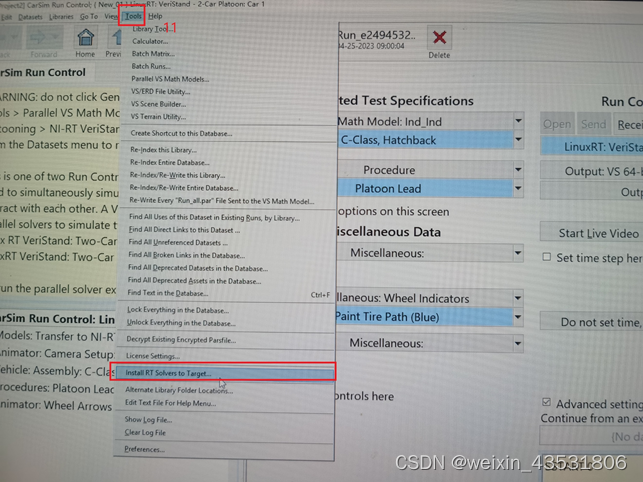Expand the Math Model: Ind_Ind dropdown
643x482 pixels.
[518, 121]
